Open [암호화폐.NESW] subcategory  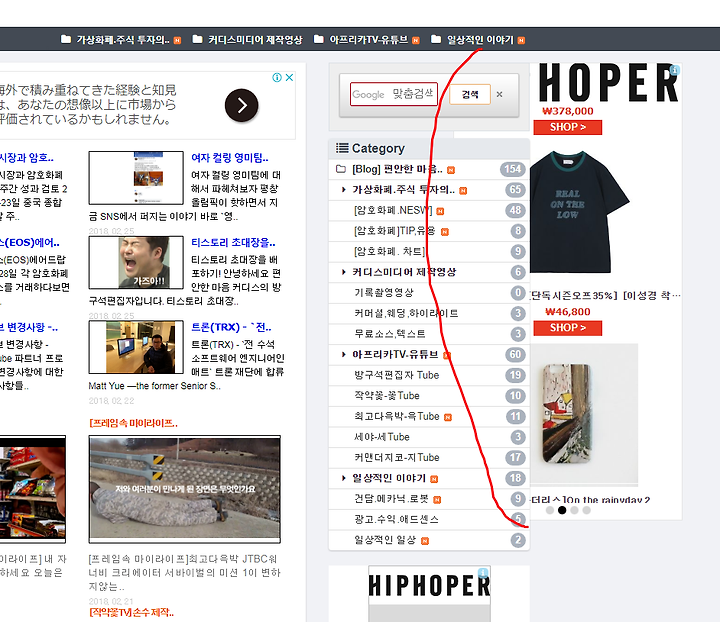(393, 211)
